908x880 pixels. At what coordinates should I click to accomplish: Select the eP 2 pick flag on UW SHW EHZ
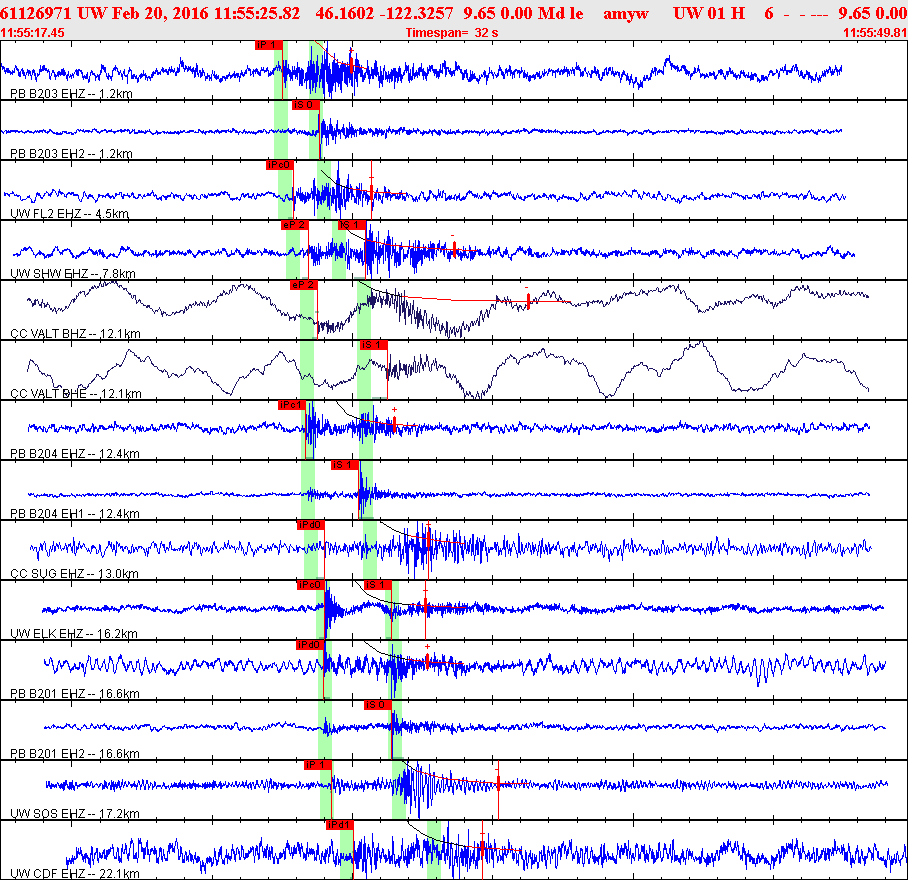pyautogui.click(x=295, y=225)
